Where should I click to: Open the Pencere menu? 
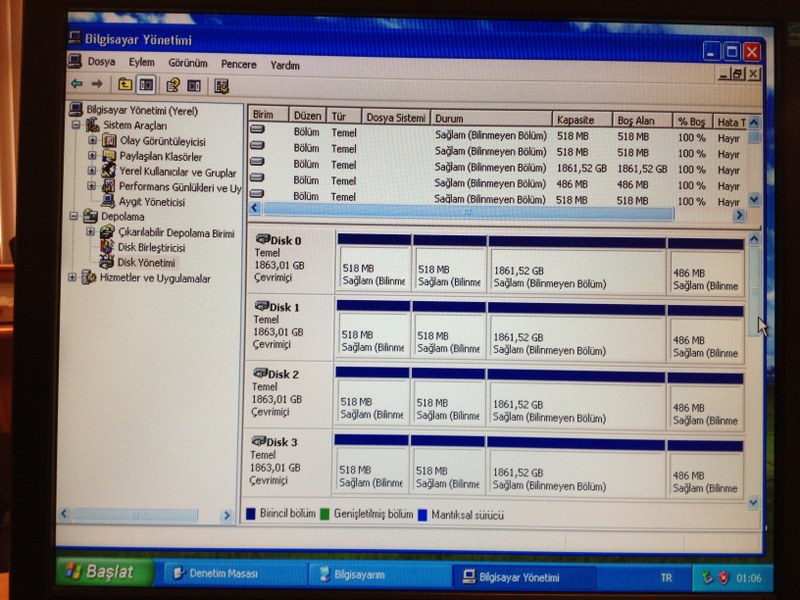[238, 64]
